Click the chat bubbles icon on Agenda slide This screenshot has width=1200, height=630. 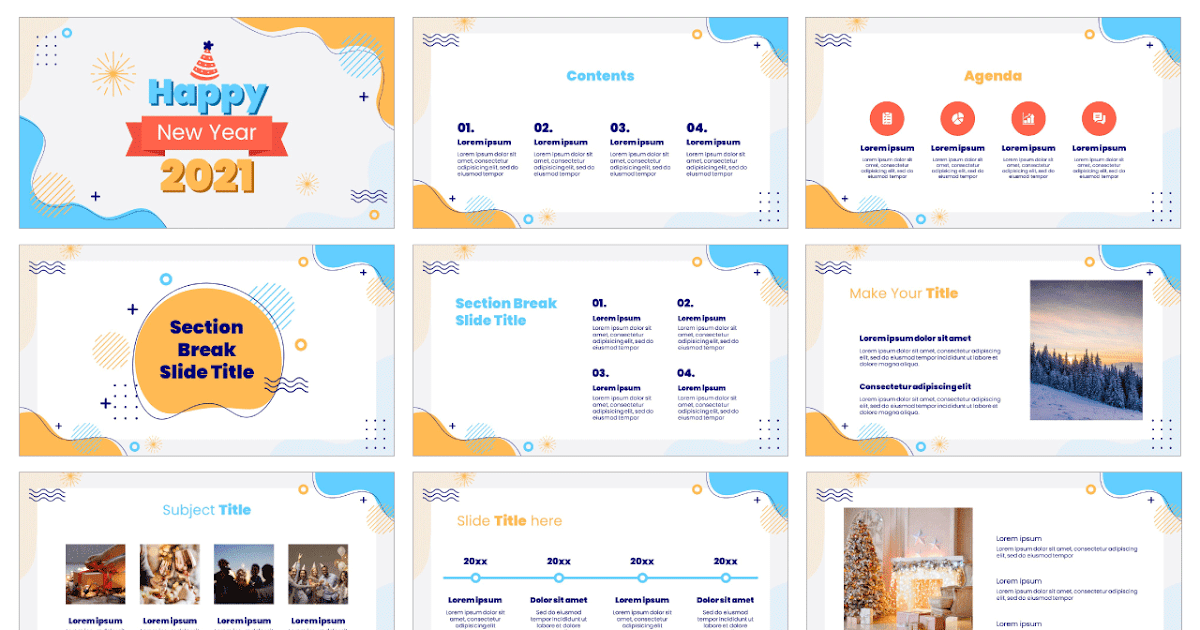(x=1099, y=119)
